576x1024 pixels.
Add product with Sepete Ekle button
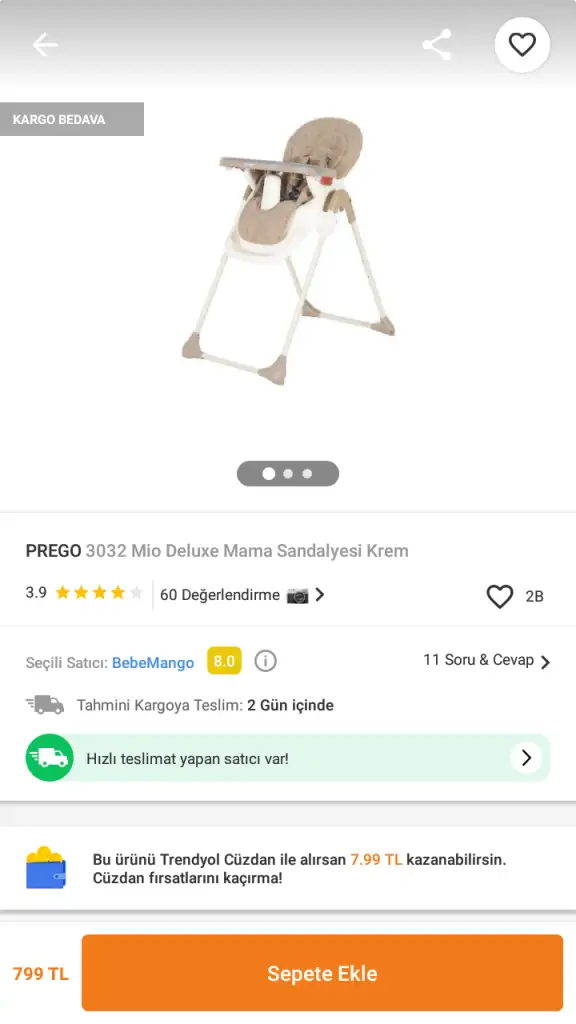(322, 972)
